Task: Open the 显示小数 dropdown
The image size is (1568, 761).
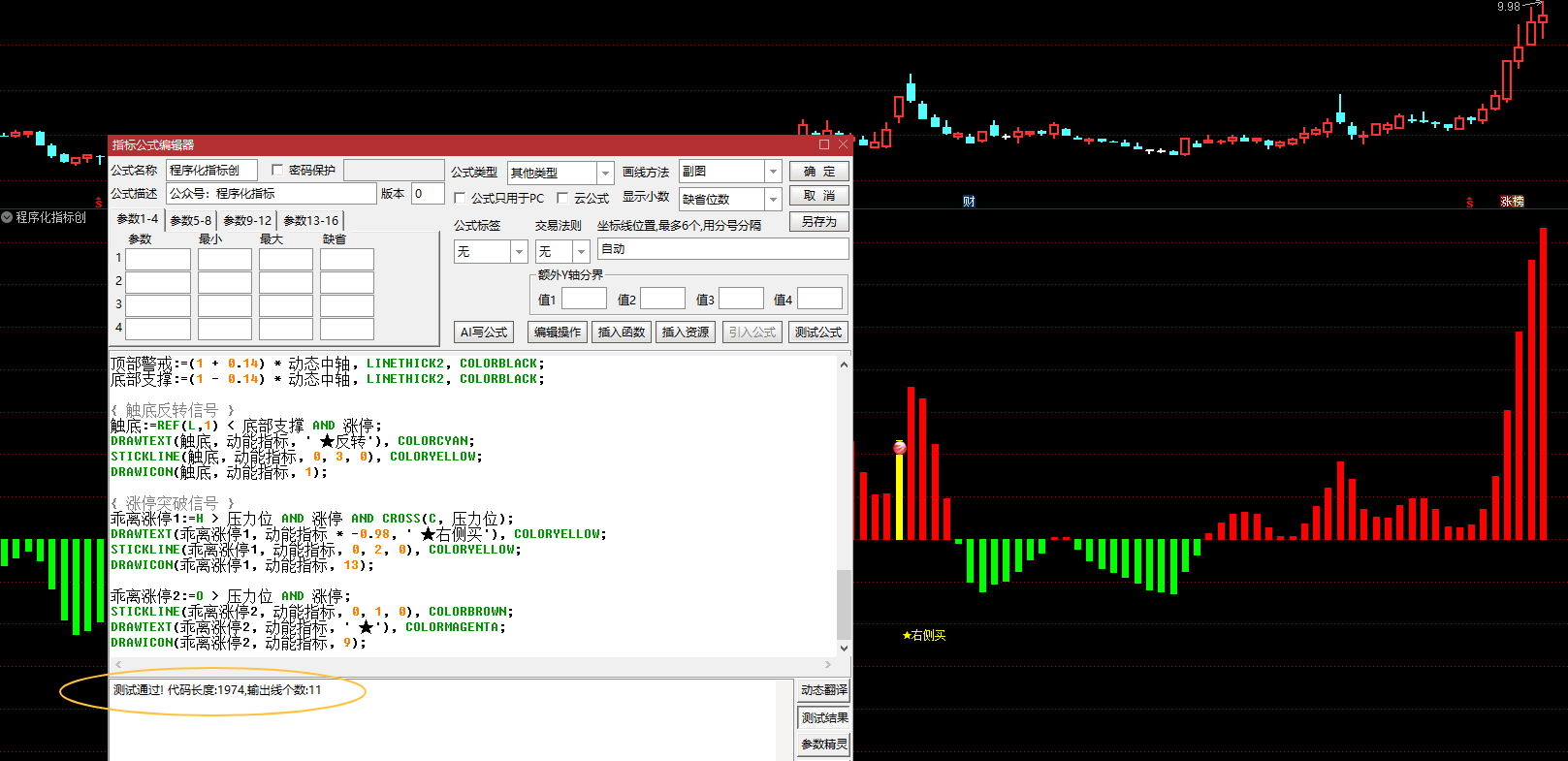Action: pos(773,199)
